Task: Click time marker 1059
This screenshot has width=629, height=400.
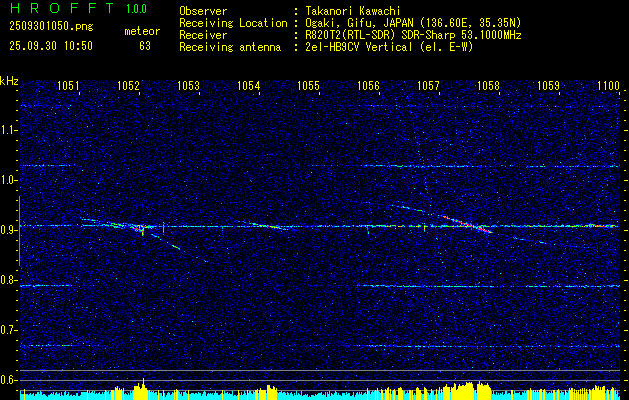Action: pyautogui.click(x=548, y=85)
